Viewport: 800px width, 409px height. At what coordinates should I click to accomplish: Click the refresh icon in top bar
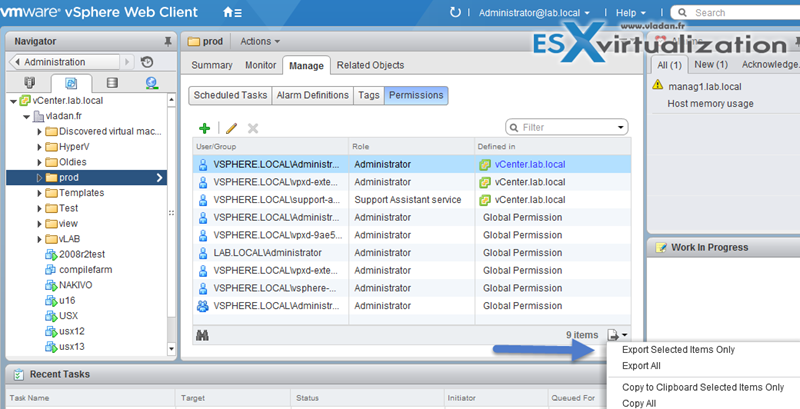tap(455, 13)
